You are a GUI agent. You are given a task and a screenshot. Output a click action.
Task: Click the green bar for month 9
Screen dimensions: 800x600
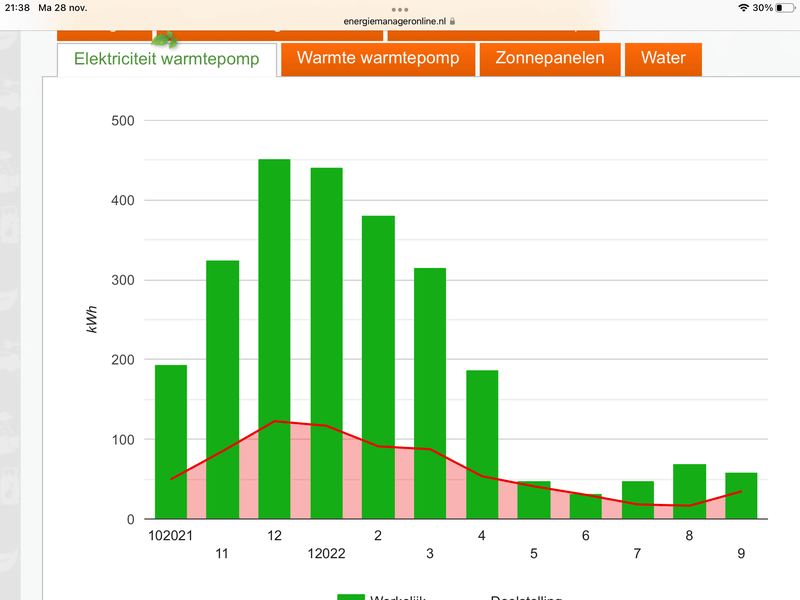pos(741,496)
